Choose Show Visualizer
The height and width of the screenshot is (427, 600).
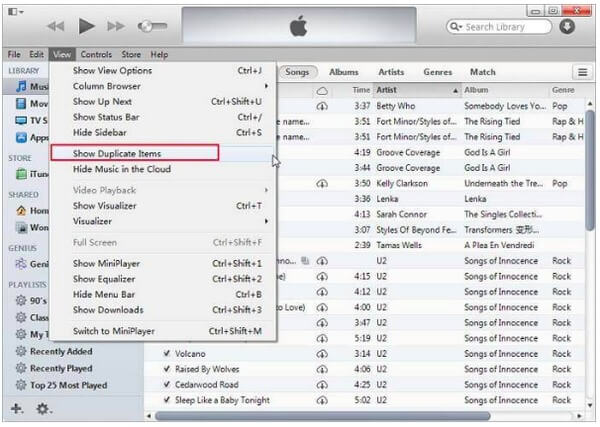(x=163, y=206)
